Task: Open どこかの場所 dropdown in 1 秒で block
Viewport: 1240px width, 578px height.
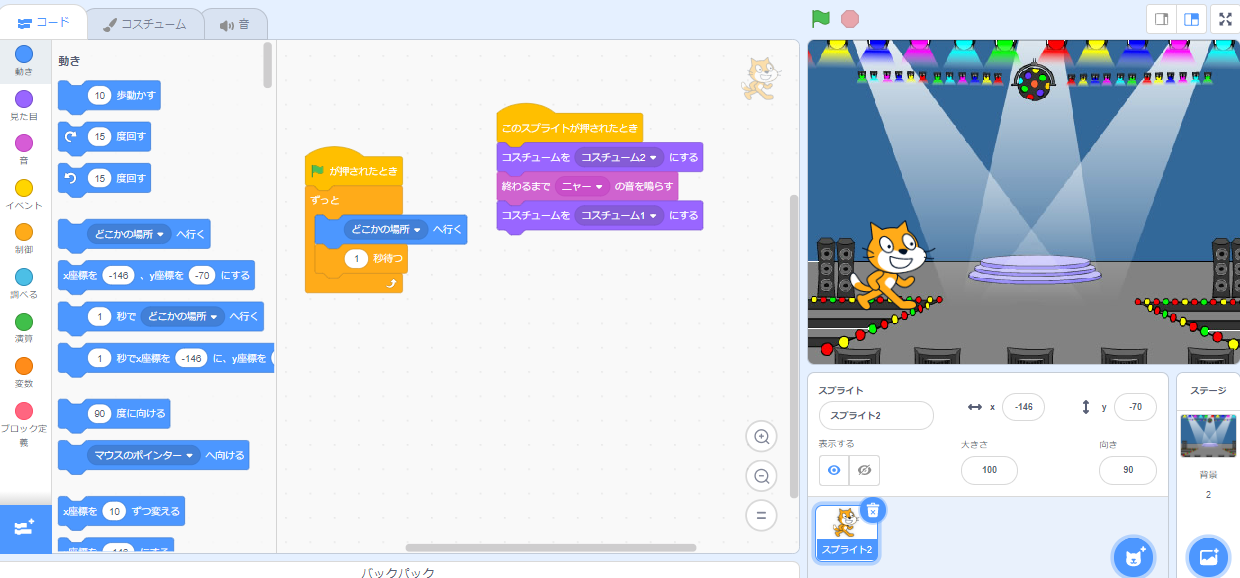Action: pos(182,317)
